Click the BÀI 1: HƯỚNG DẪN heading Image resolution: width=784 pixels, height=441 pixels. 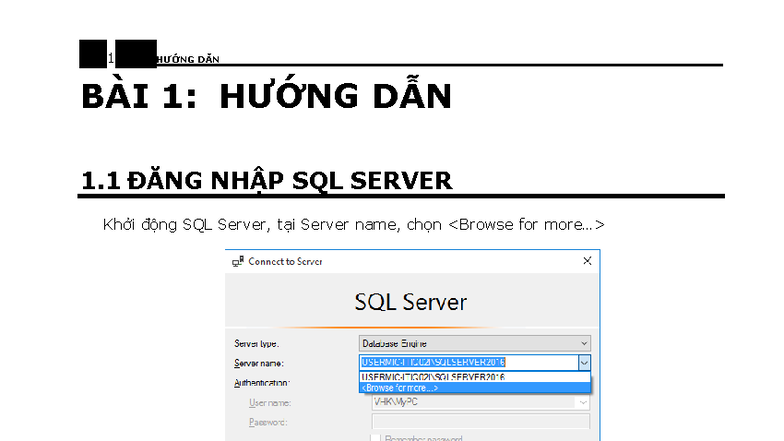click(x=266, y=96)
